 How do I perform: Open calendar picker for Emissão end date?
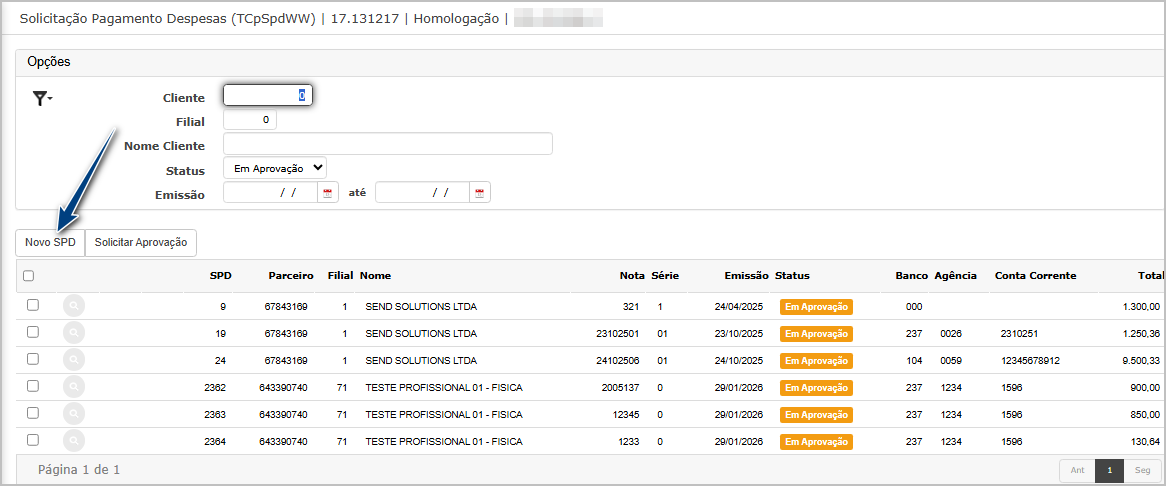[x=480, y=193]
